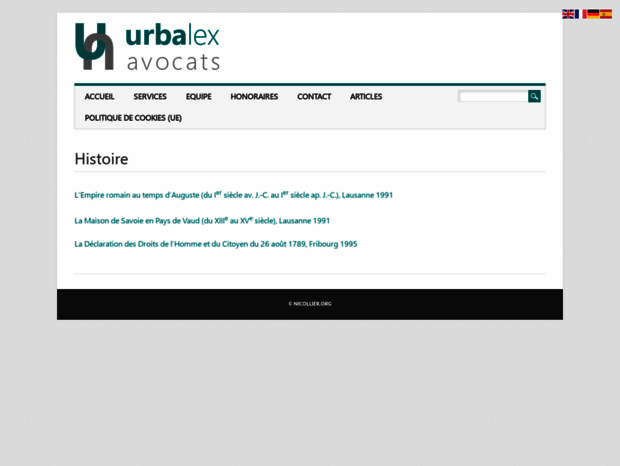Focus the search text field
Image resolution: width=620 pixels, height=466 pixels.
pos(493,96)
